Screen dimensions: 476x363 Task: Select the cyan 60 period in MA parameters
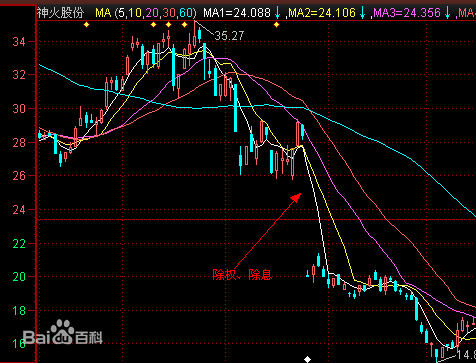click(x=186, y=13)
